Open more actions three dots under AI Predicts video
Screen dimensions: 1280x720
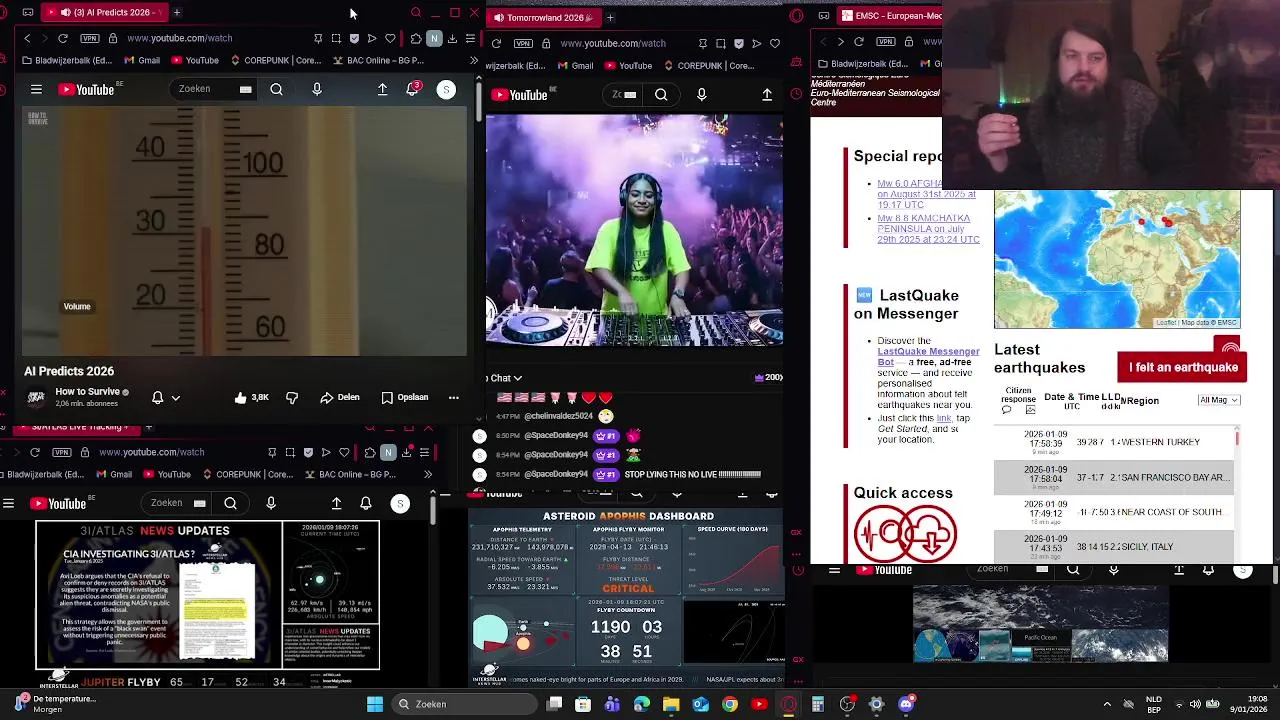(453, 397)
